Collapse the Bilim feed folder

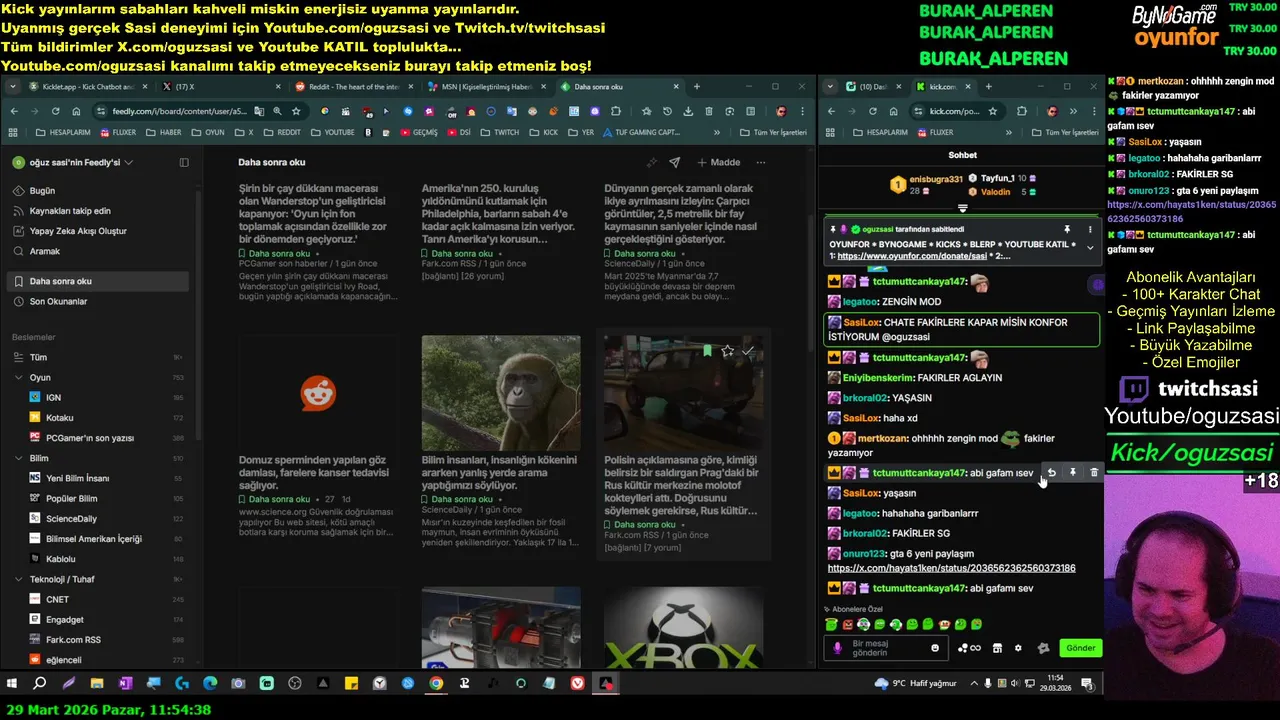coord(19,458)
